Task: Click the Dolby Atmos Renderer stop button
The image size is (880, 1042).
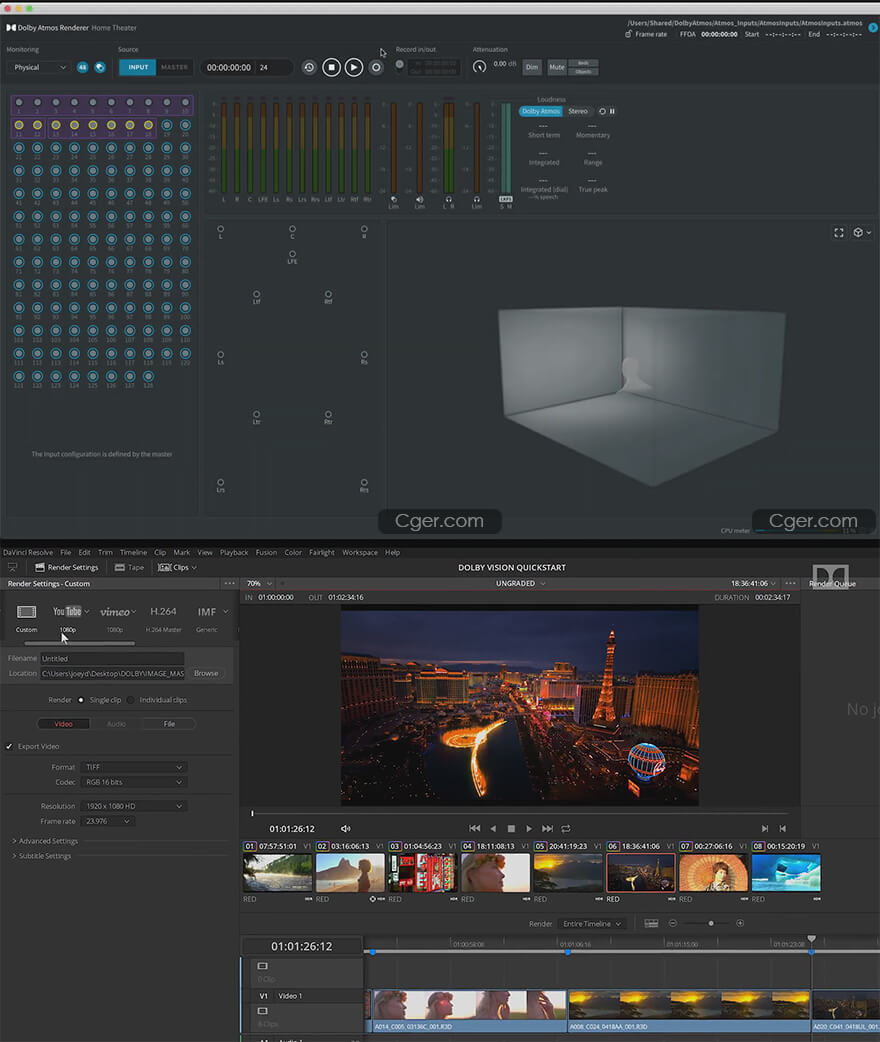Action: [x=331, y=67]
